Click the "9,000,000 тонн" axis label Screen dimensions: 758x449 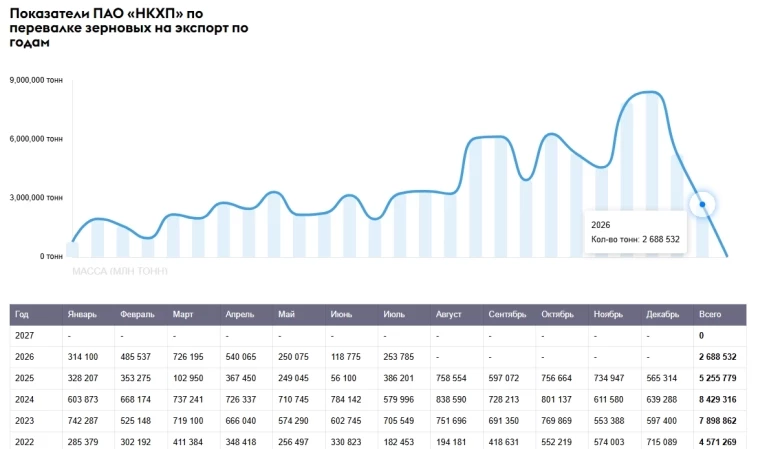click(x=36, y=80)
